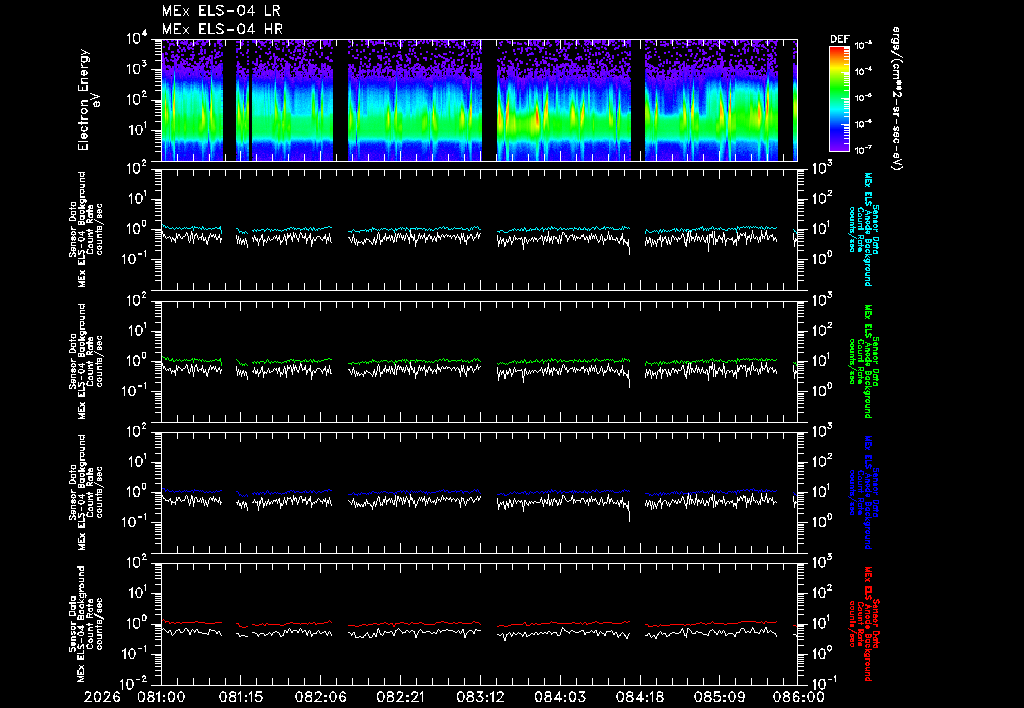Screen dimensions: 1024x708
Task: Click the blue Sensor Data right-axis label
Action: [863, 492]
